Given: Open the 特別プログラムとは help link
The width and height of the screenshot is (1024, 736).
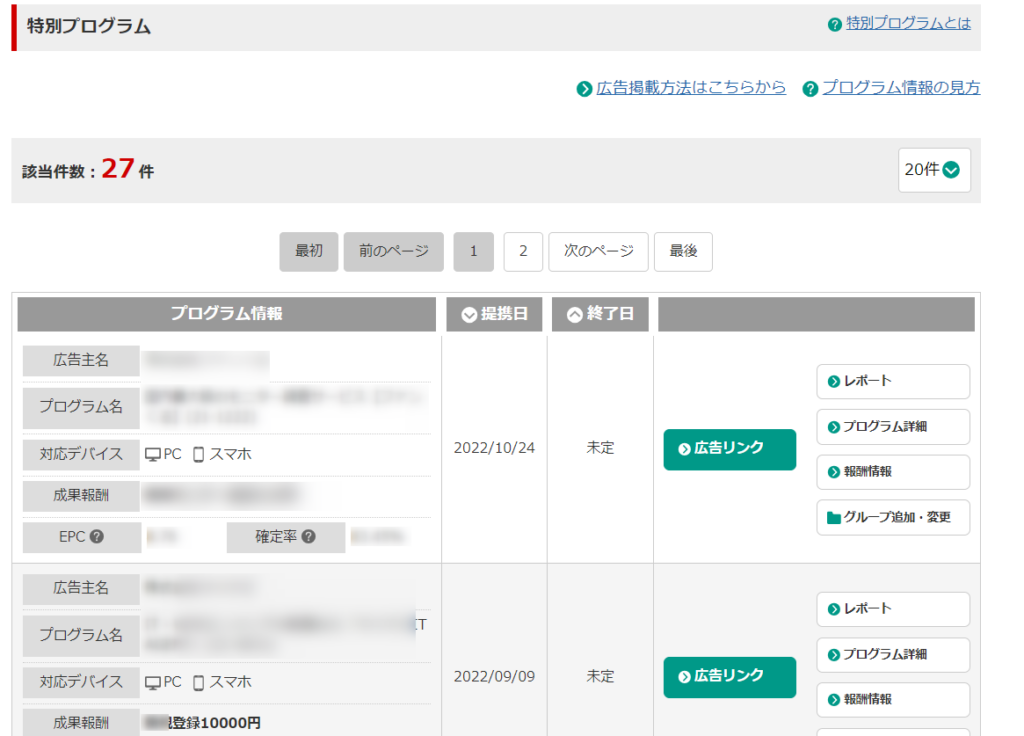Looking at the screenshot, I should pyautogui.click(x=908, y=24).
